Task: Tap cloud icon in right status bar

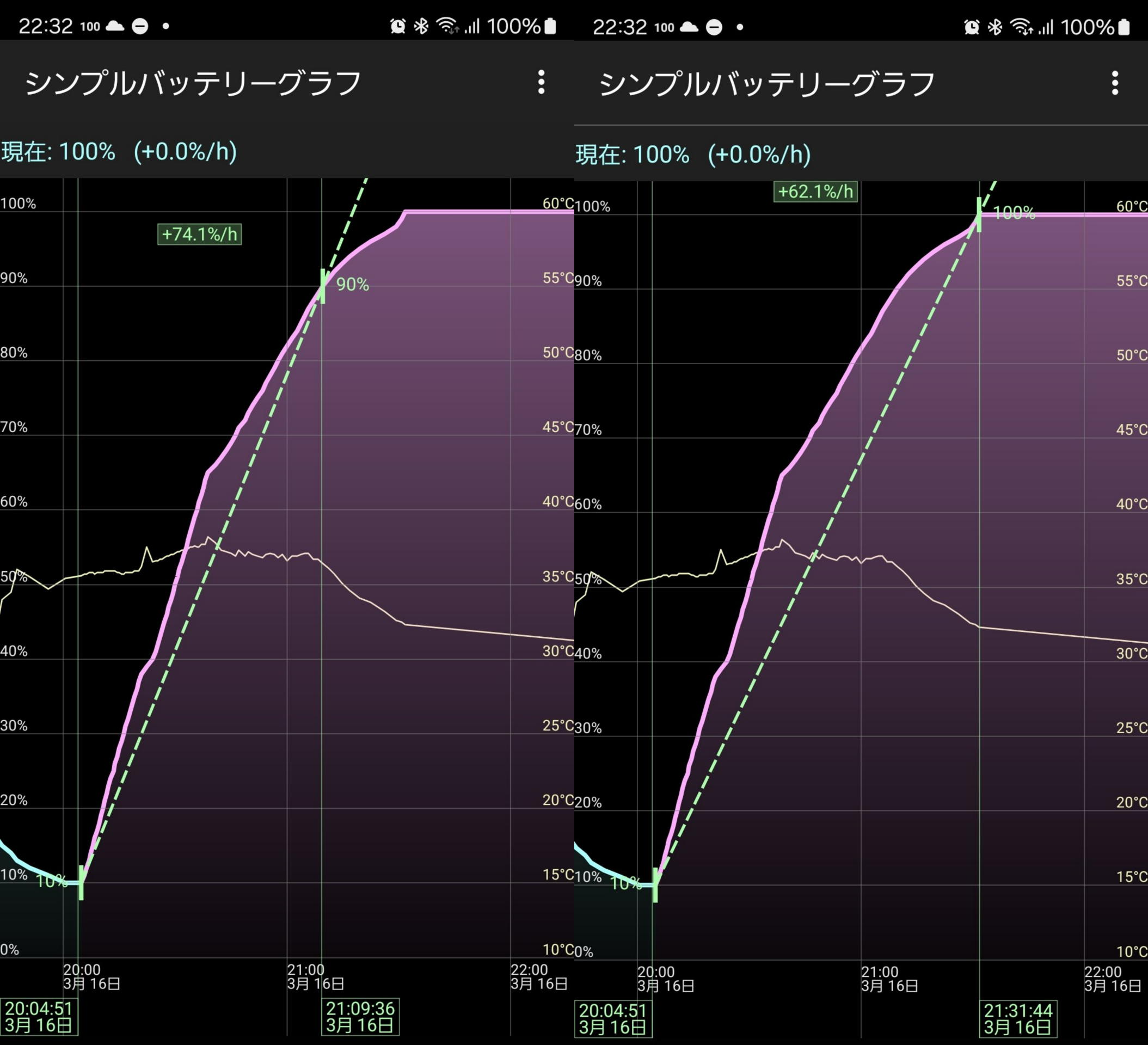Action: coord(689,27)
